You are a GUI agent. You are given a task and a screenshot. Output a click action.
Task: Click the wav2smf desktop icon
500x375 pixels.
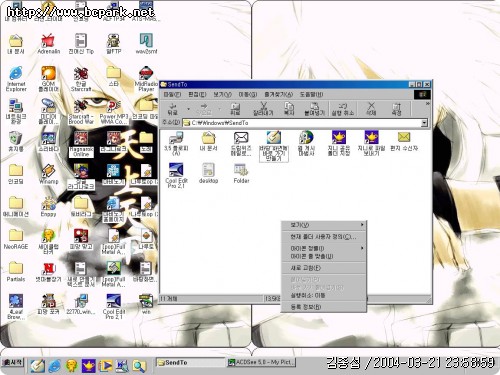click(x=146, y=44)
